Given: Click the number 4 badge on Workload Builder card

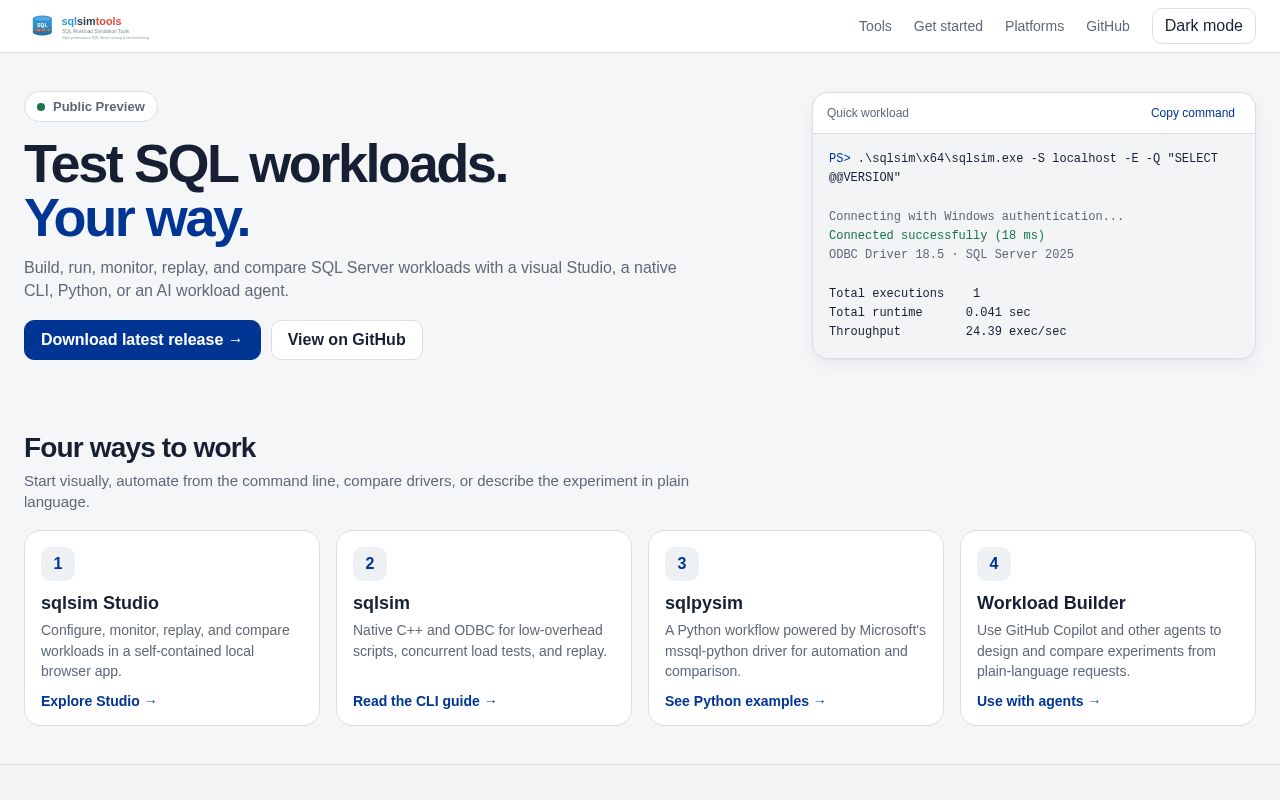Looking at the screenshot, I should pyautogui.click(x=994, y=564).
